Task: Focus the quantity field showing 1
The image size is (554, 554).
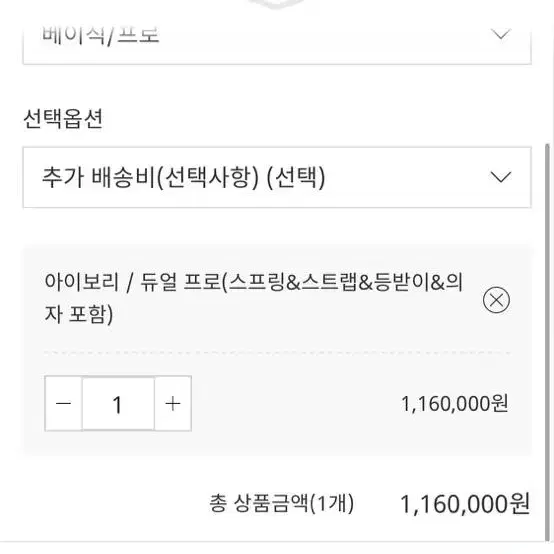Action: point(118,403)
